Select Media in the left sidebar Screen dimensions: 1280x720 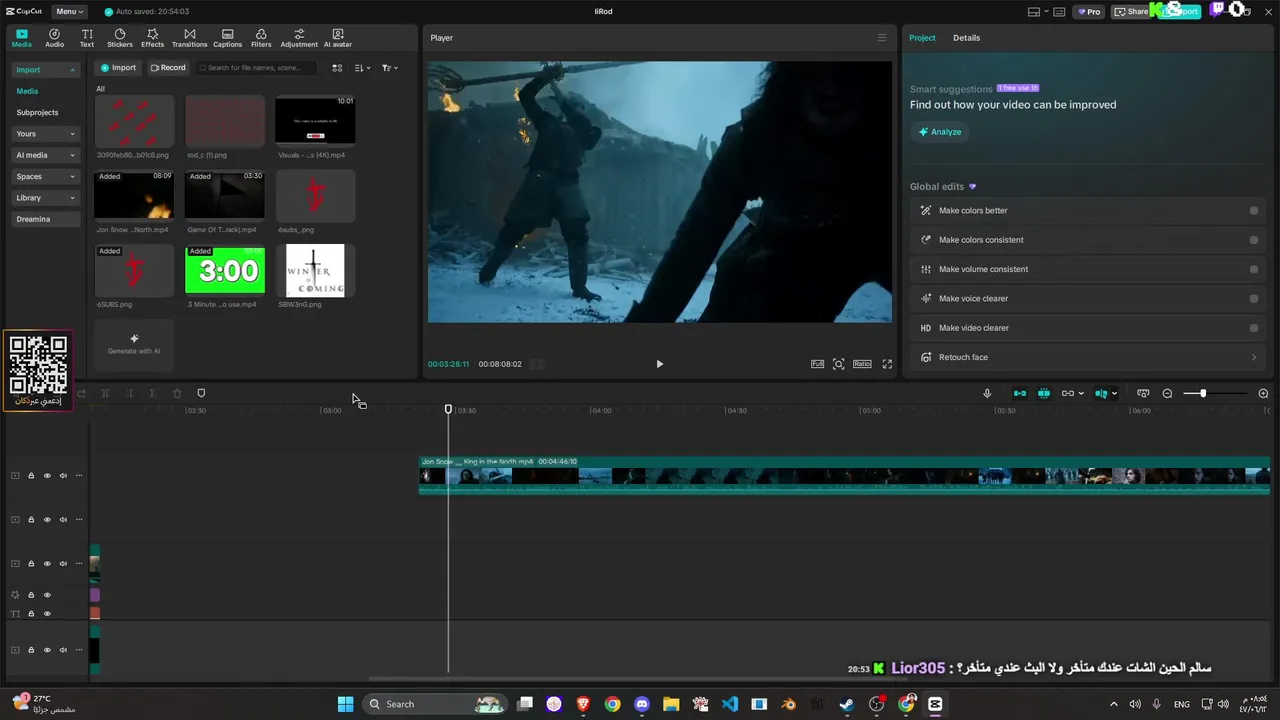point(27,91)
